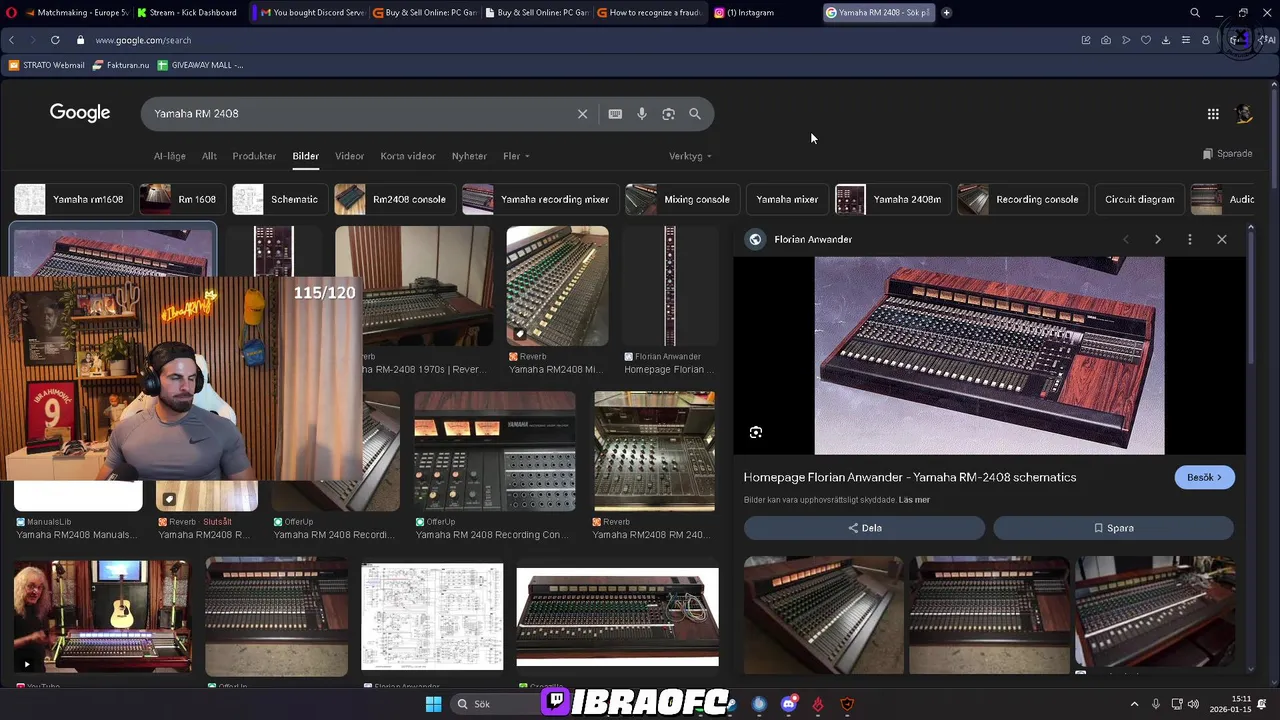
Task: Click the Besök visit button
Action: [x=1204, y=478]
